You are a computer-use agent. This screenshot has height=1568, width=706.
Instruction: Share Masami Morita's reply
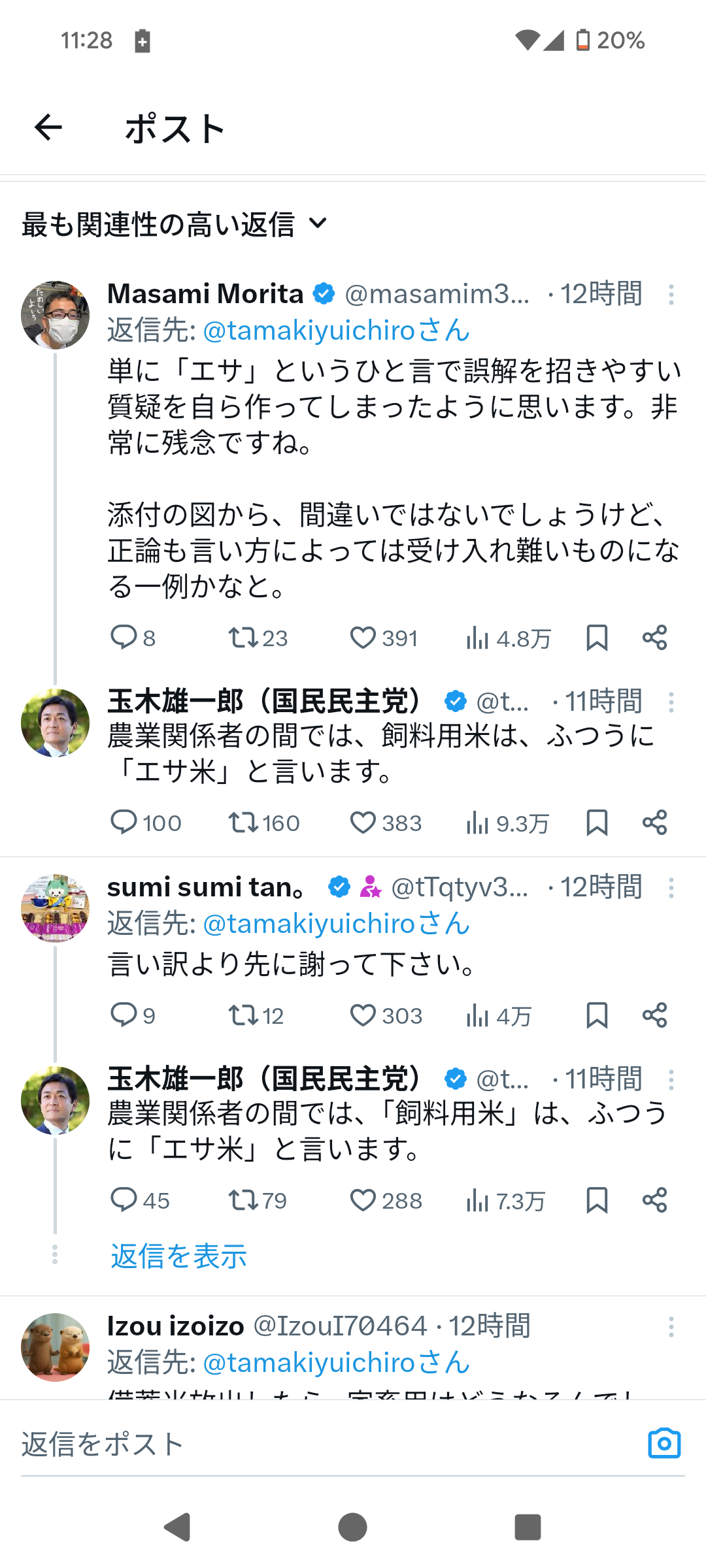coord(654,638)
